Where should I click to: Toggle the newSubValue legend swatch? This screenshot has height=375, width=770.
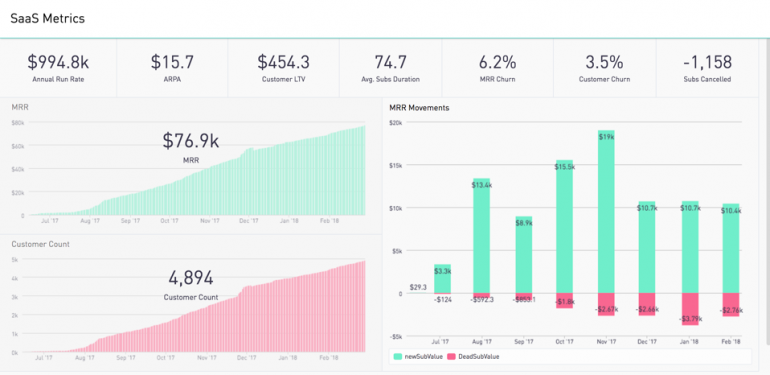click(397, 357)
